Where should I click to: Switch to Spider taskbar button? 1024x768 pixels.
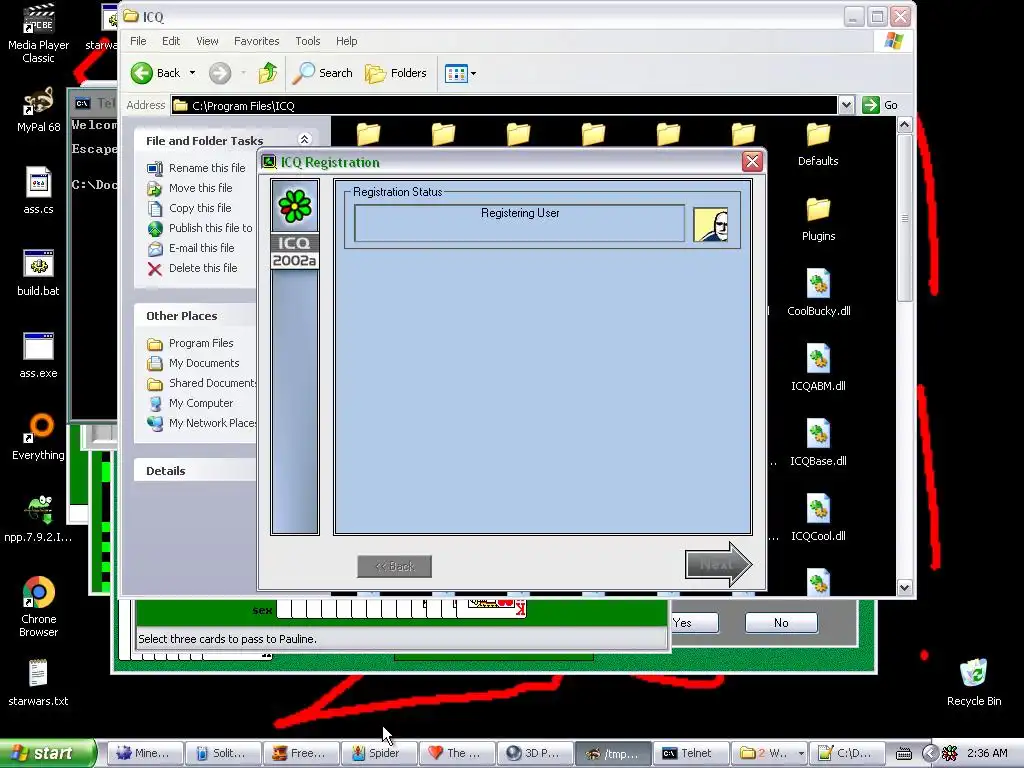(x=377, y=753)
